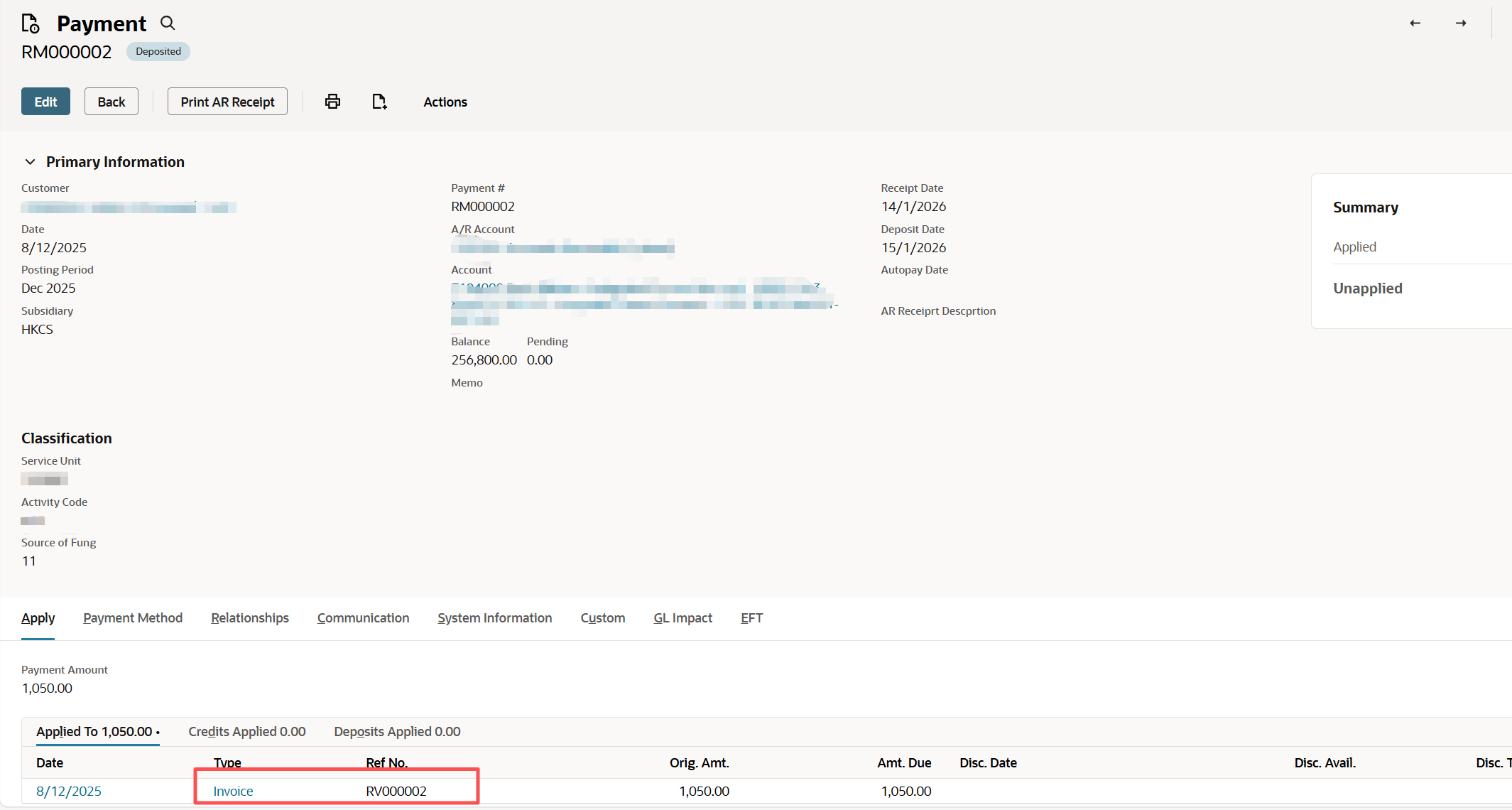Click Print AR Receipt button
1512x810 pixels.
coord(227,102)
